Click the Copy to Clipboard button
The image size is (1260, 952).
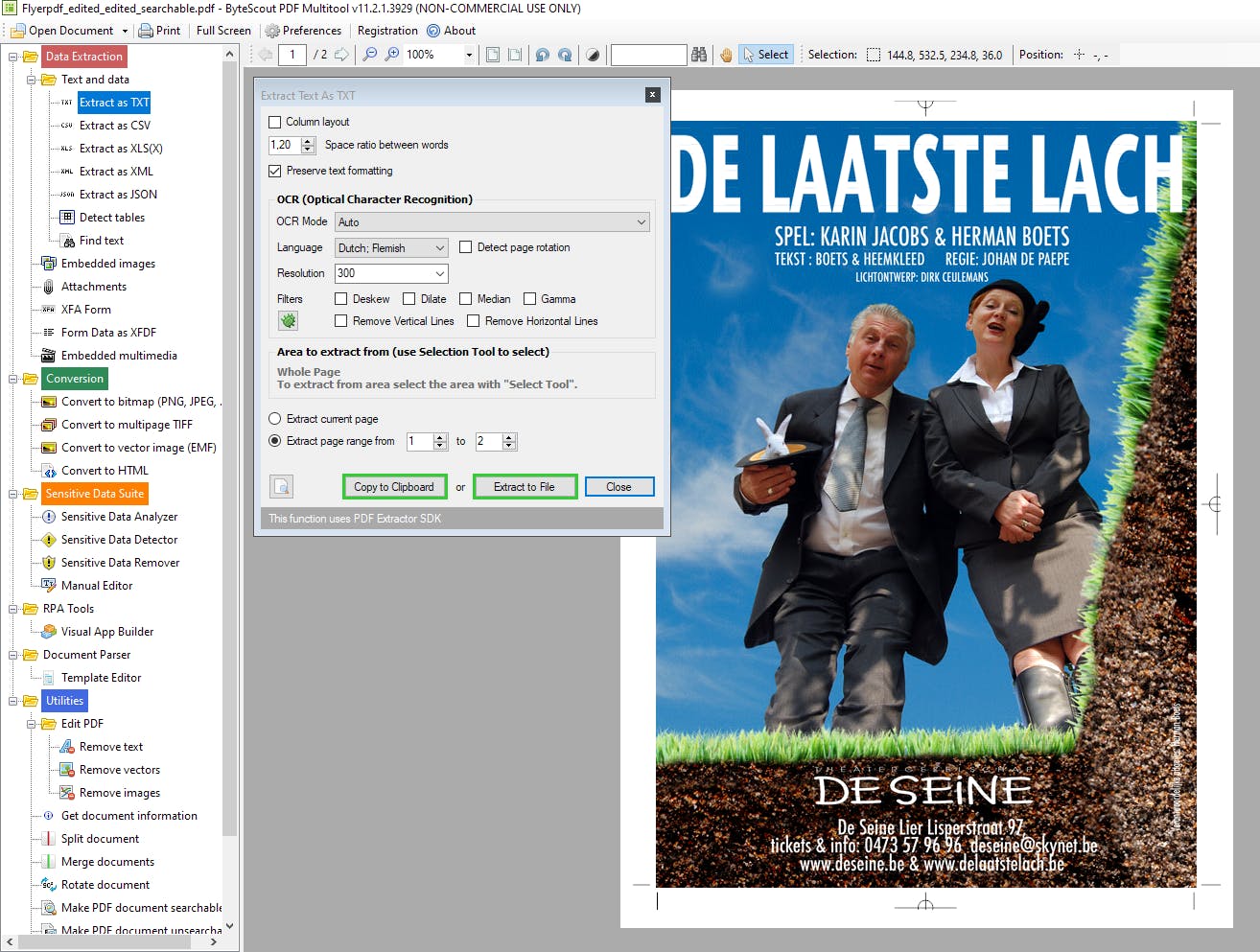[x=394, y=487]
